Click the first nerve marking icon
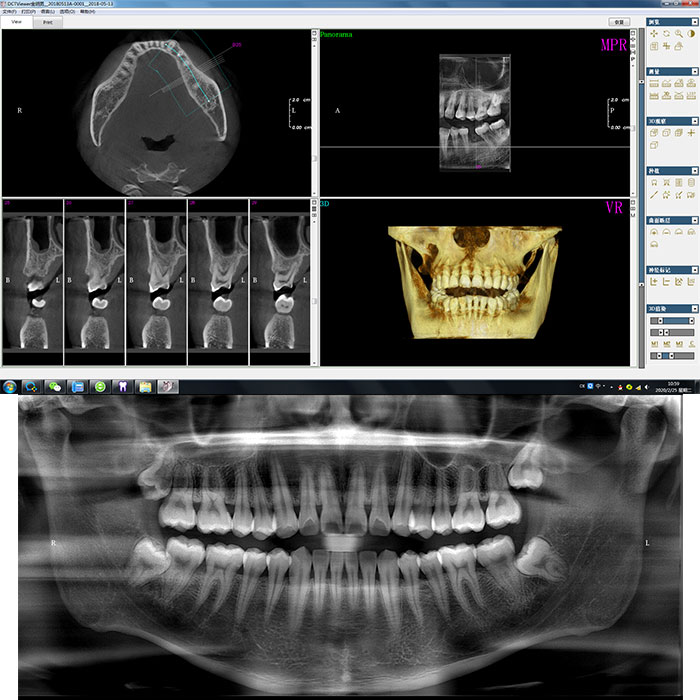This screenshot has width=700, height=700. click(x=653, y=282)
